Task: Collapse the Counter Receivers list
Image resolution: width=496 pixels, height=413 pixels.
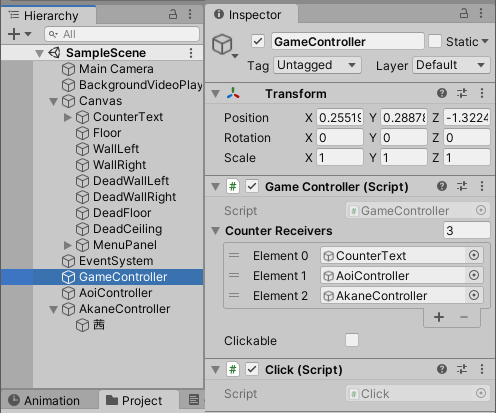Action: point(216,231)
